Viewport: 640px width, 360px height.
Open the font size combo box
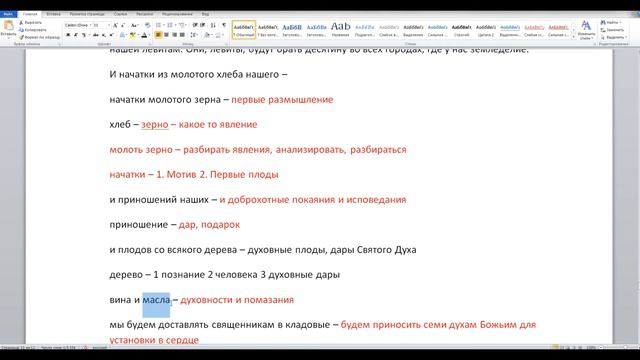click(101, 25)
